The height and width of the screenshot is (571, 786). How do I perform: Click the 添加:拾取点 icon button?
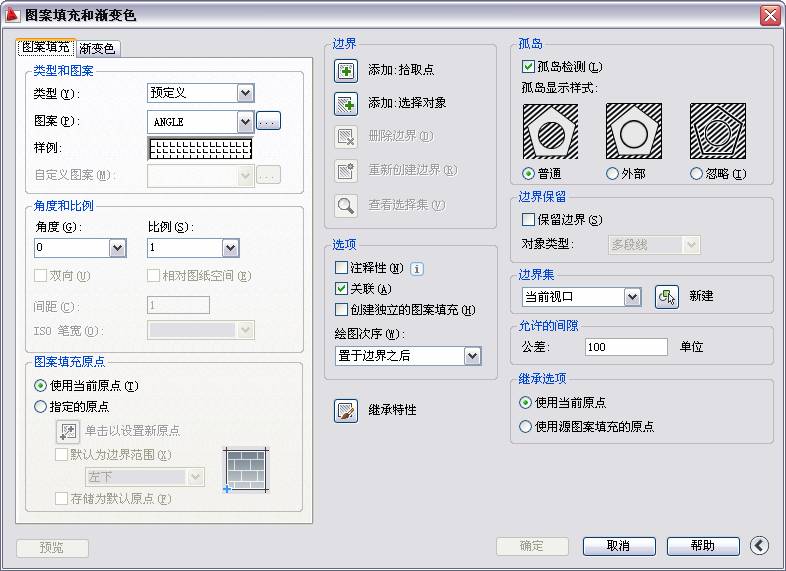(x=346, y=71)
